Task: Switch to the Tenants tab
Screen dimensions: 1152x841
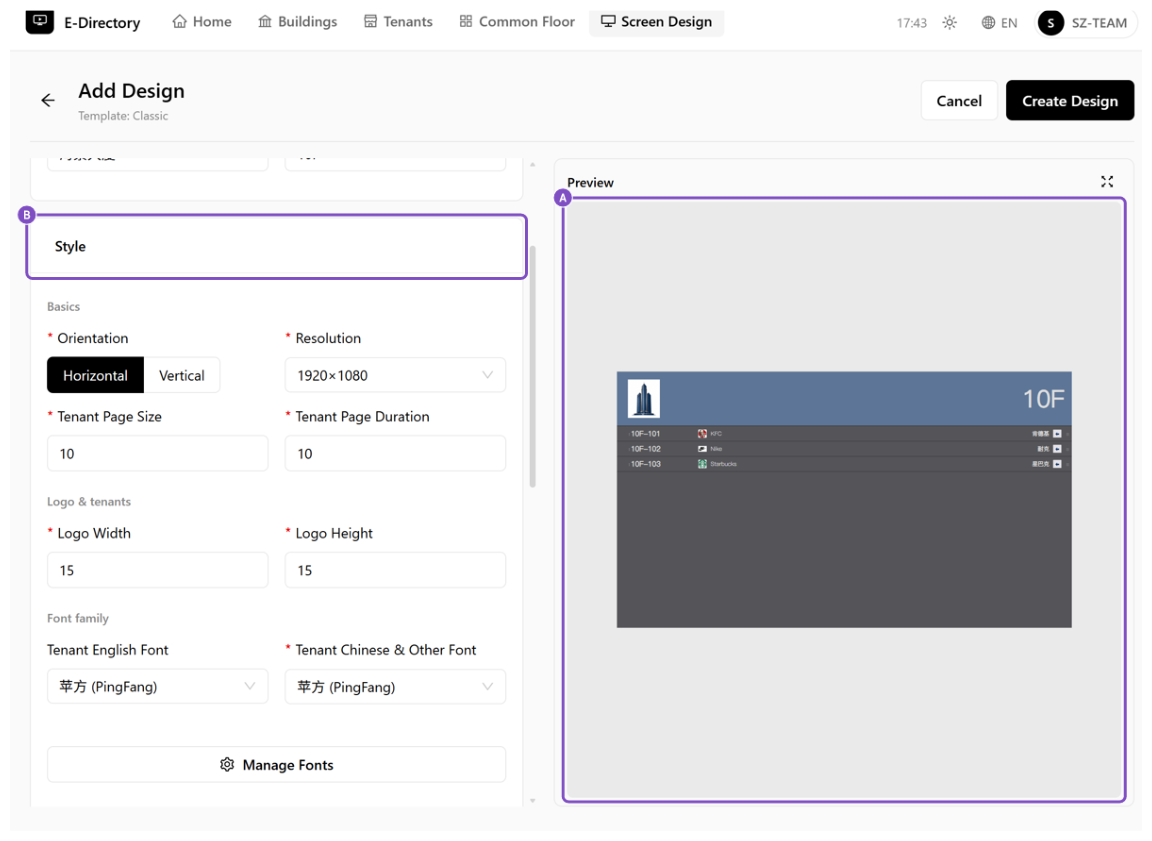Action: click(398, 22)
